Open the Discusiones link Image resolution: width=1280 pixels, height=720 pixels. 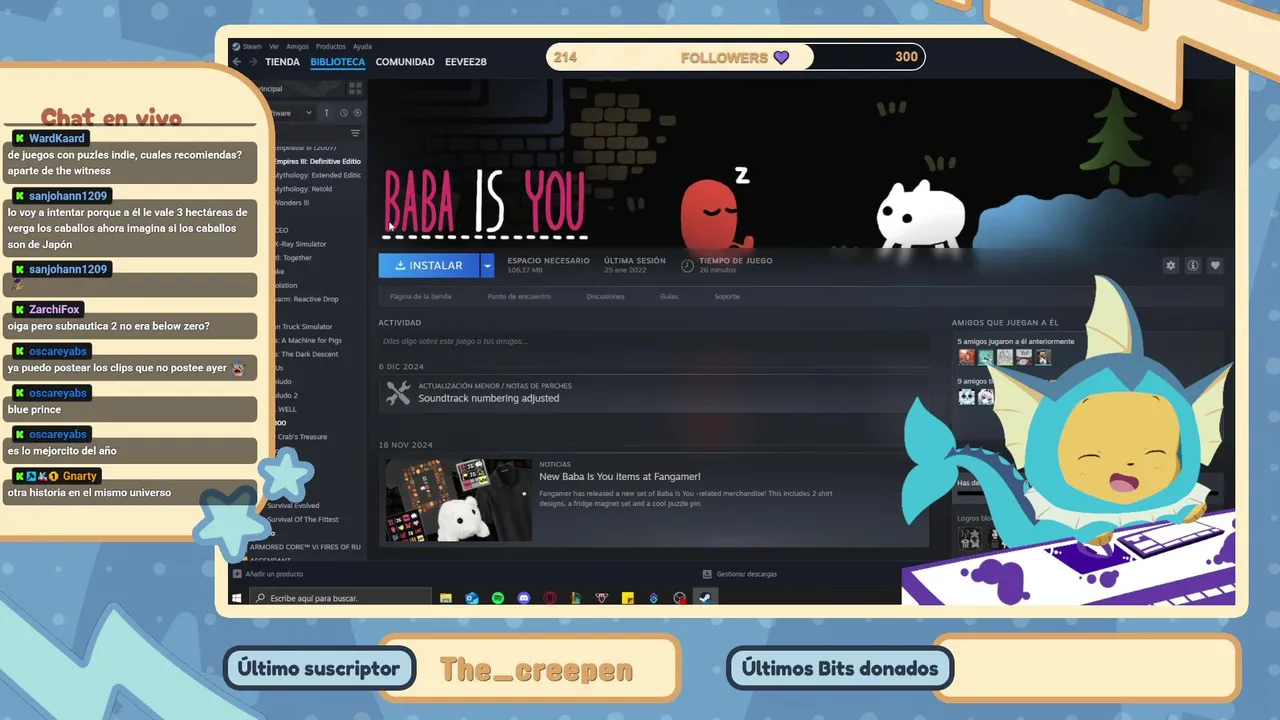pyautogui.click(x=605, y=296)
